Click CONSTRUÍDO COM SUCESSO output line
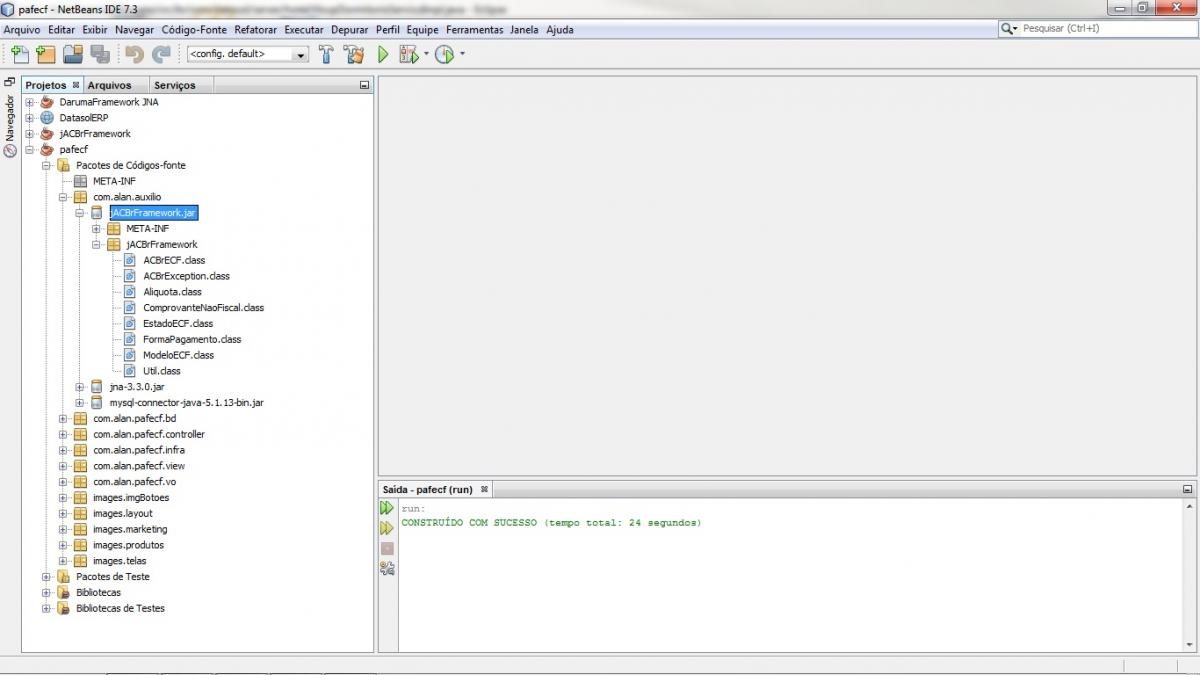1200x675 pixels. pos(551,523)
